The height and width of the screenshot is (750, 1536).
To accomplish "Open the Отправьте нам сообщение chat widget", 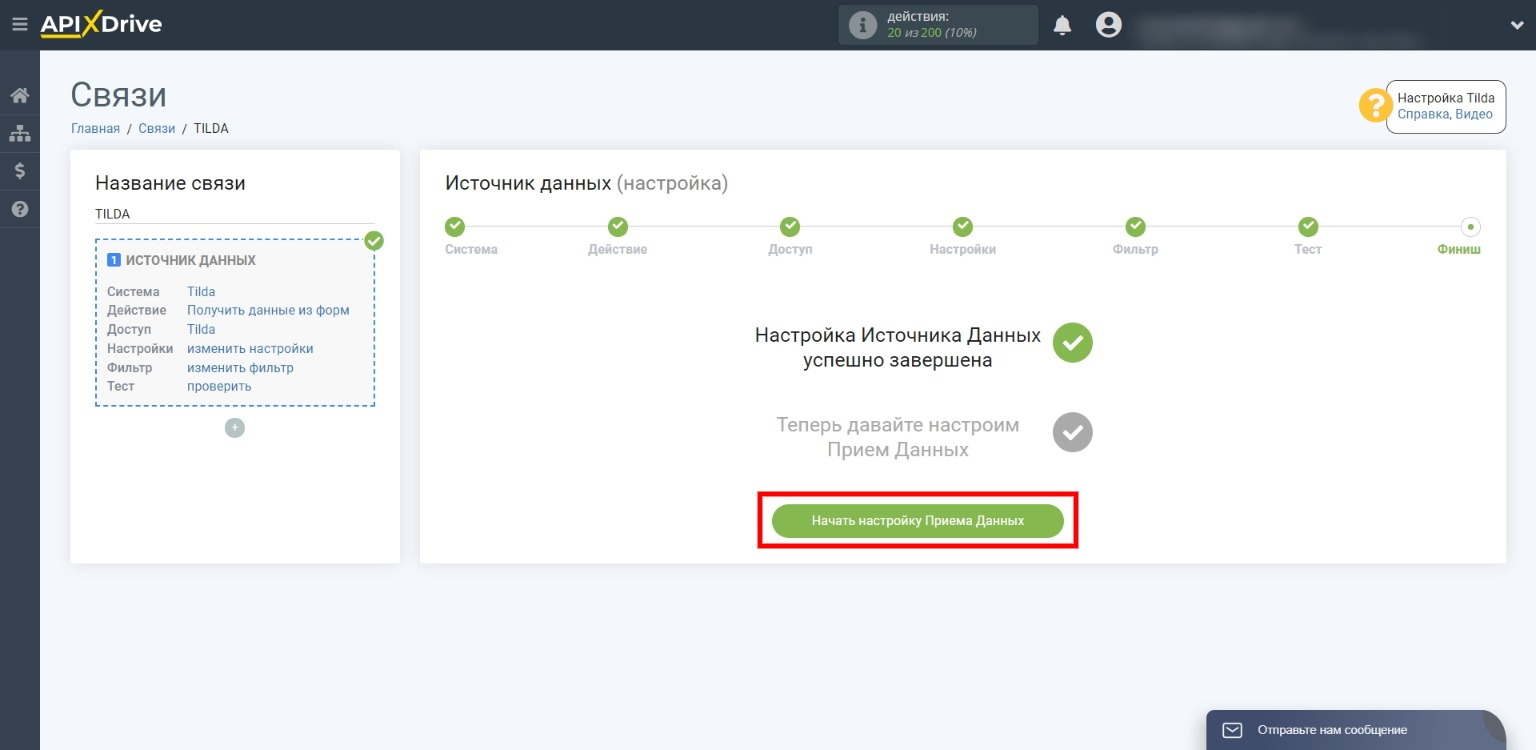I will [1356, 730].
